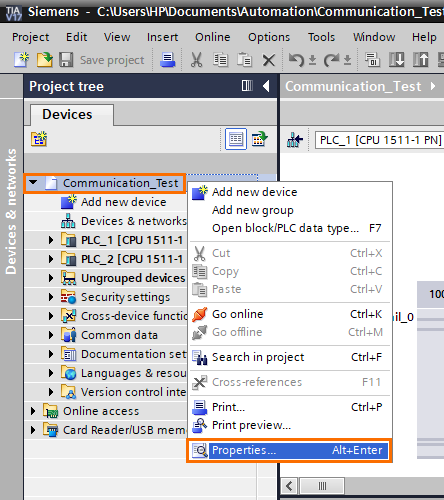Choose Add new group in context menu
Screen dimensions: 444x500
(289, 210)
